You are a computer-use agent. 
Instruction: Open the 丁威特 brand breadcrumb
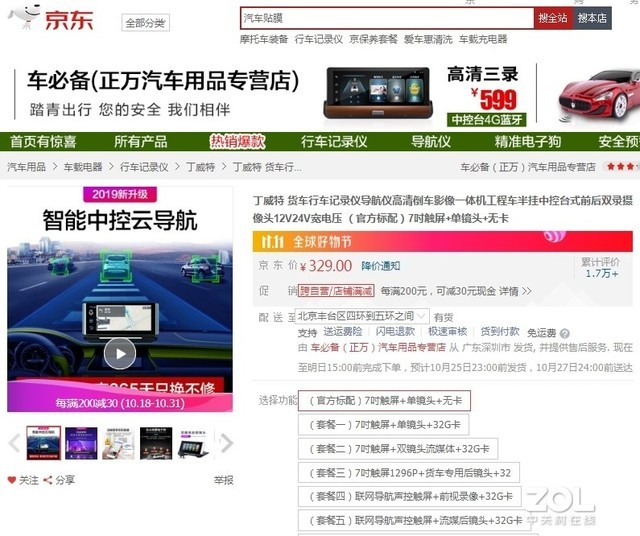coord(200,167)
